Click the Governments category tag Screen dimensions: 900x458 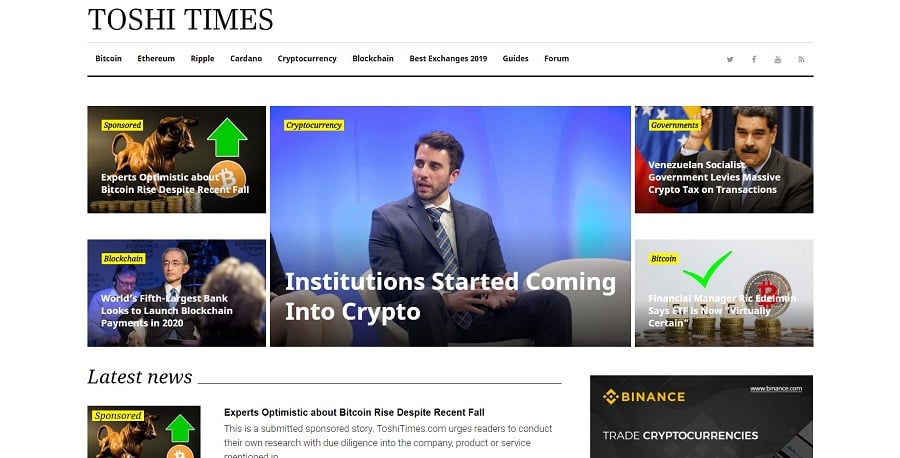point(674,125)
